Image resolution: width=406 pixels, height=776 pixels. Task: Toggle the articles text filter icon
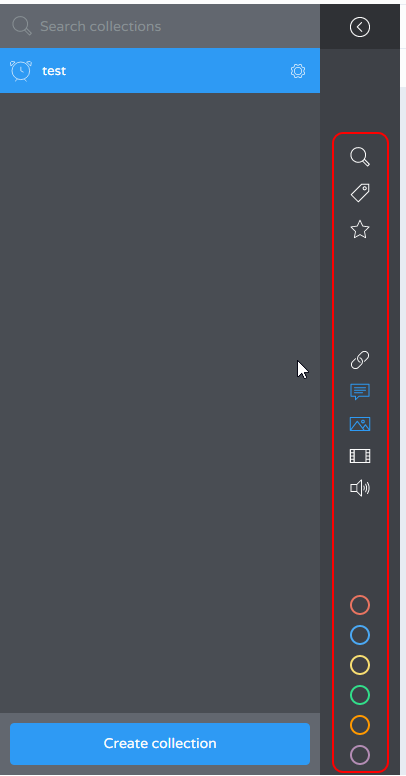[360, 391]
